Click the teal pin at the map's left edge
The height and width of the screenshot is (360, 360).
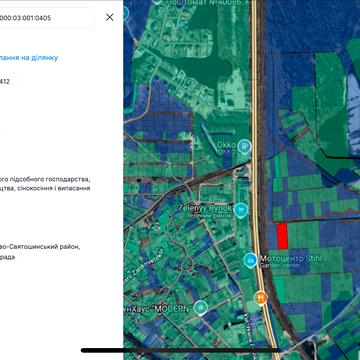pyautogui.click(x=126, y=14)
